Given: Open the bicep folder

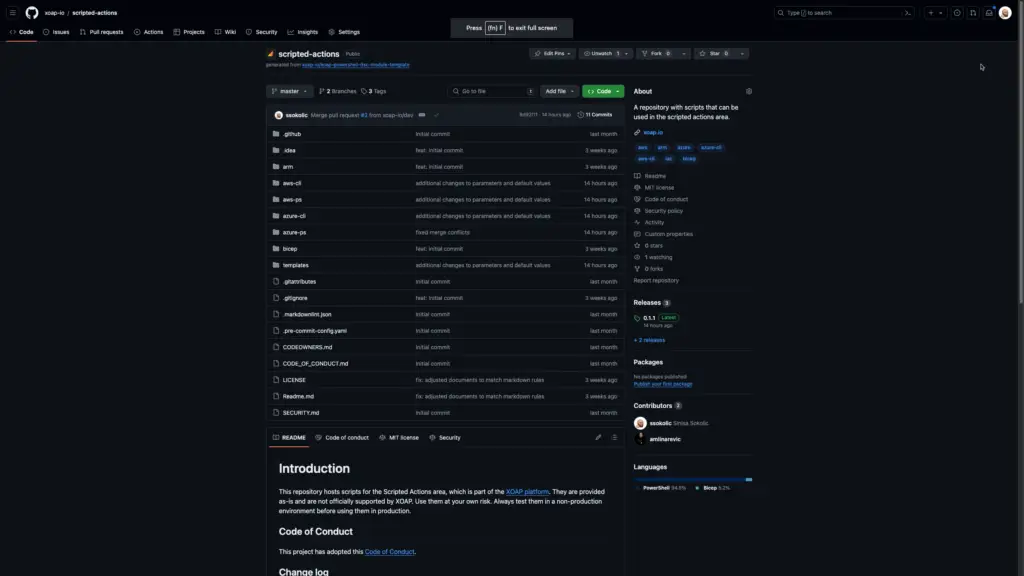Looking at the screenshot, I should (289, 249).
